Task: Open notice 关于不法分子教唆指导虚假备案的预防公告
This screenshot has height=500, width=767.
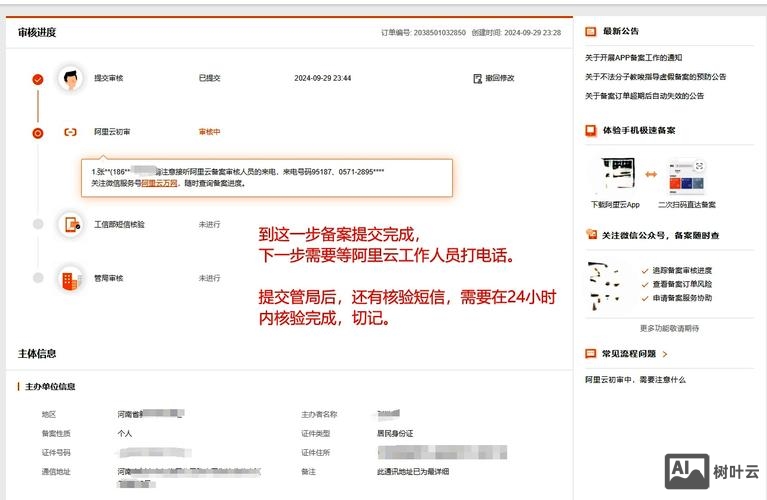Action: (655, 76)
